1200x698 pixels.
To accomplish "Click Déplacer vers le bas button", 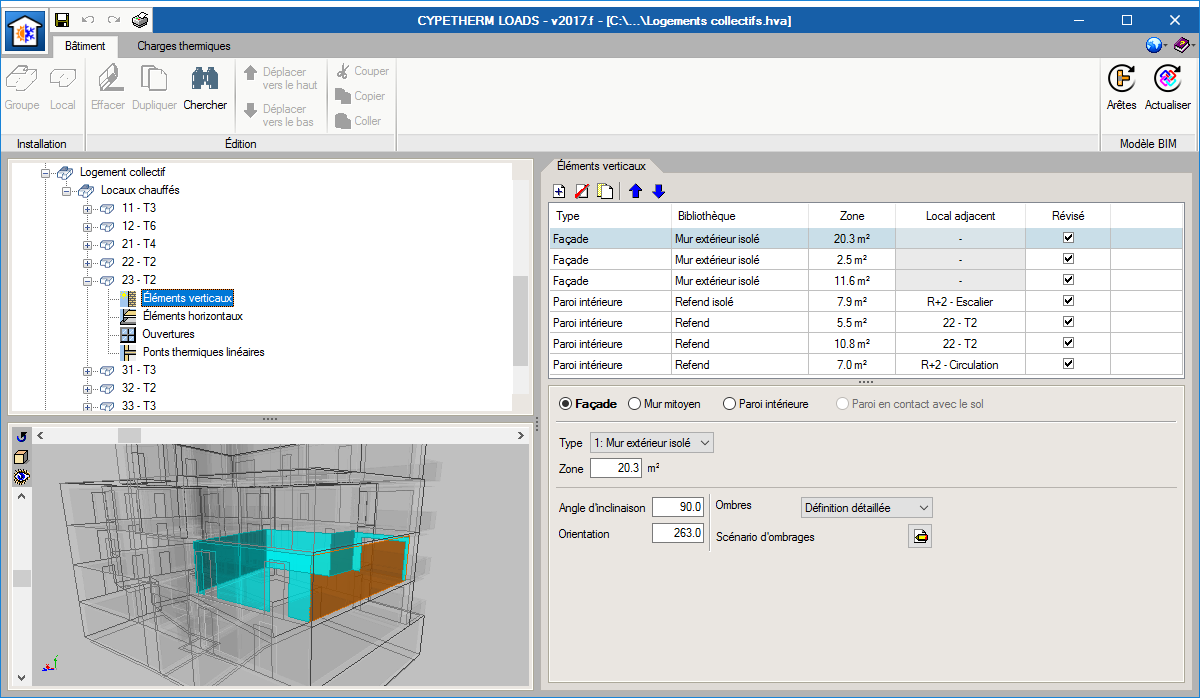I will (x=281, y=115).
